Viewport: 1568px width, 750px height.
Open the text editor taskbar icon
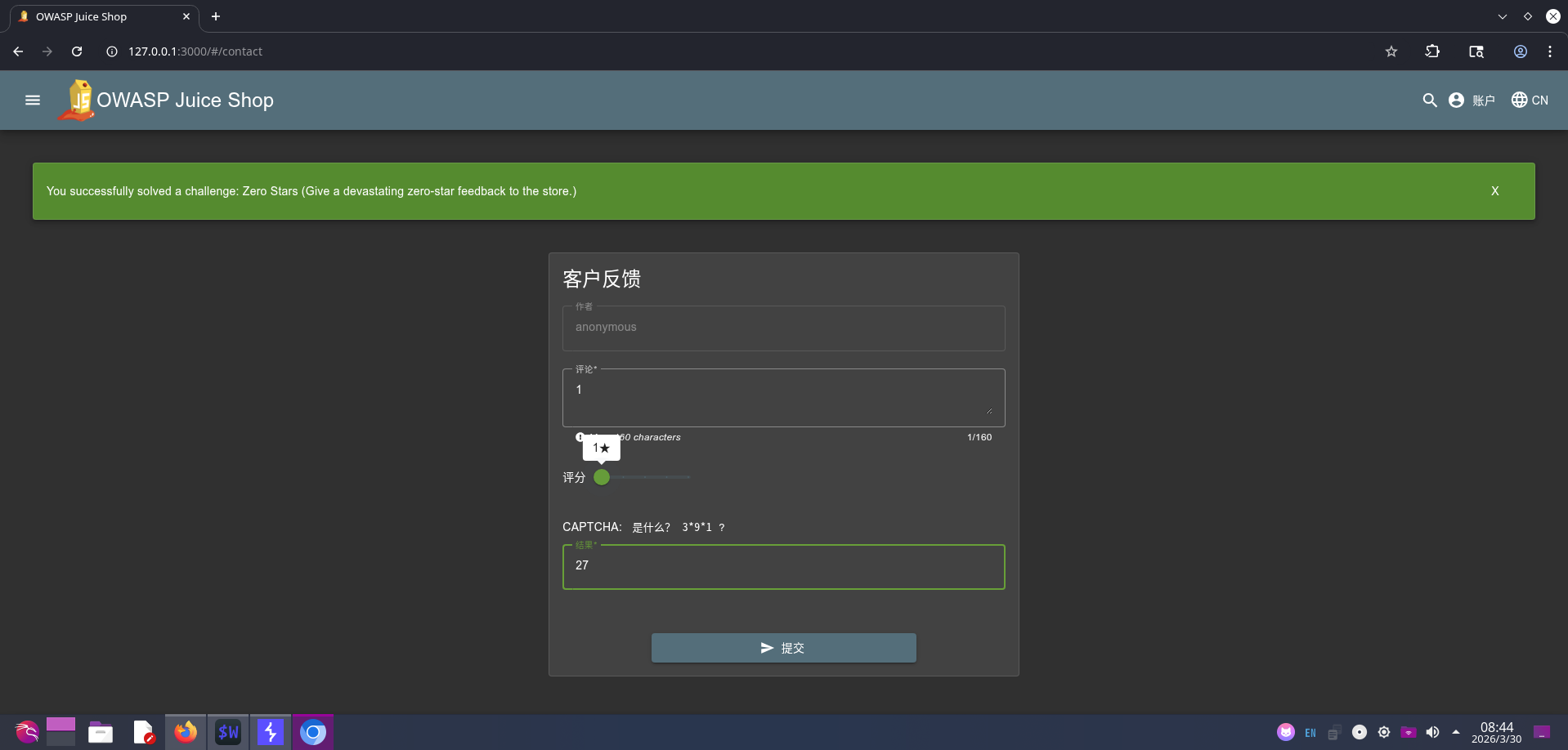[x=144, y=732]
